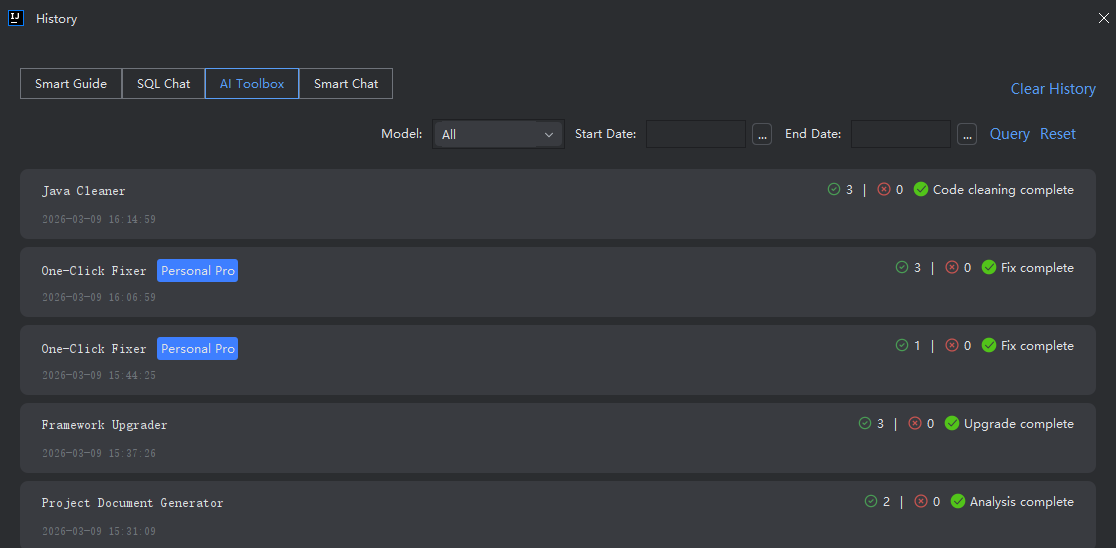Switch to the SQL Chat tab
This screenshot has height=548, width=1116.
coord(163,84)
